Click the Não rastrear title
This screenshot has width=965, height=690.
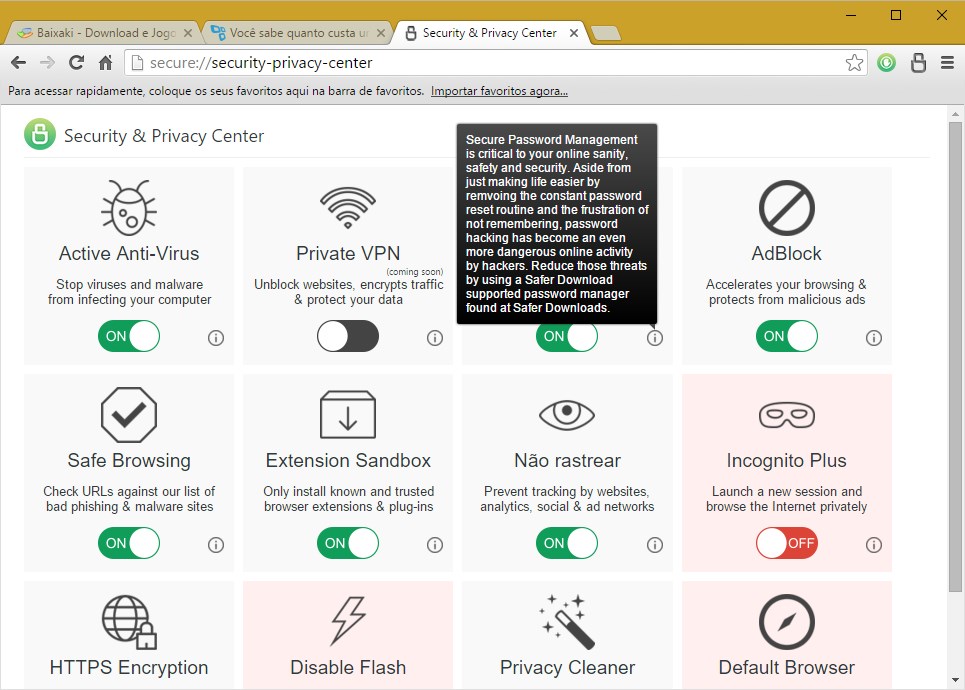tap(567, 460)
